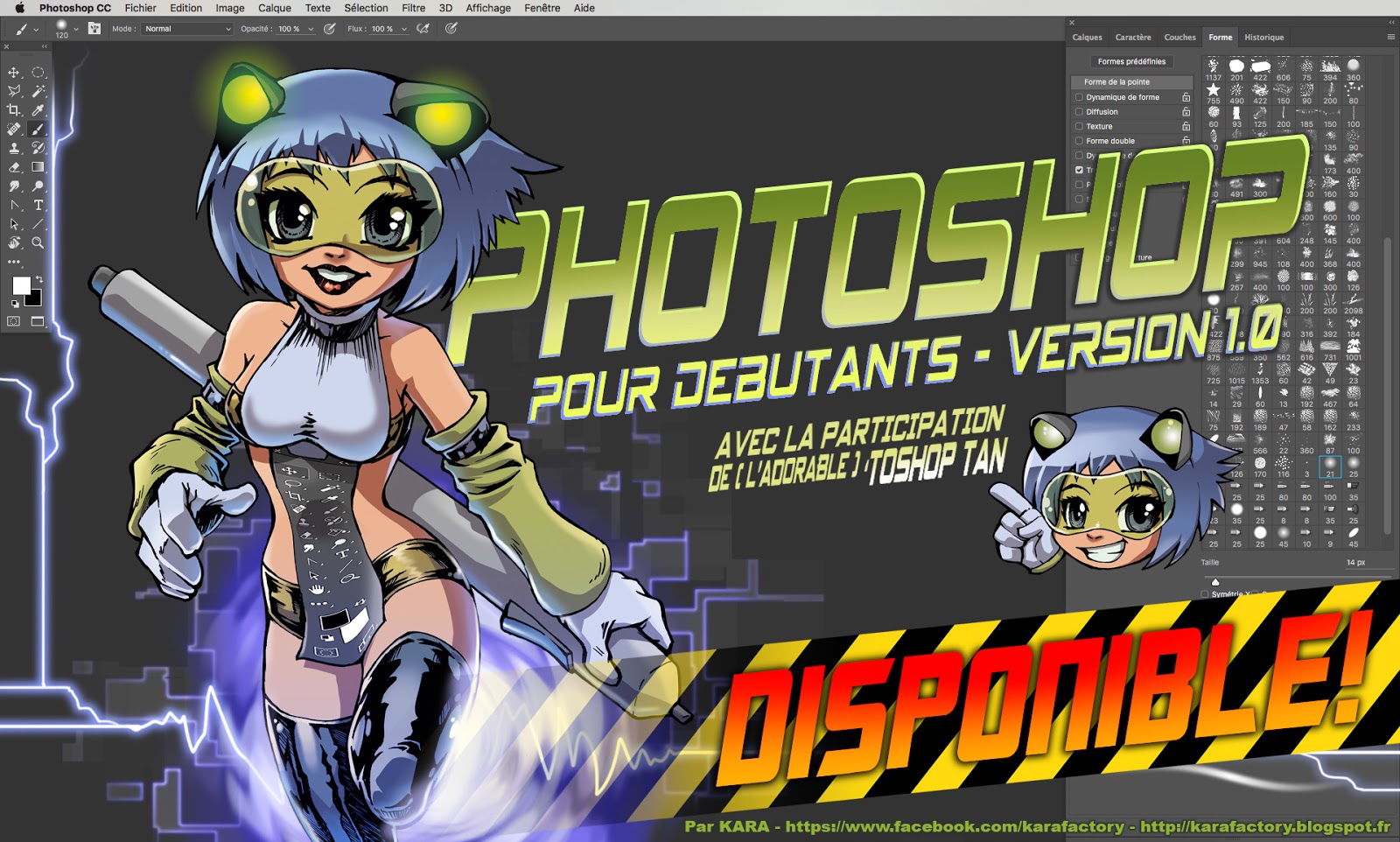Select the Gradient tool

tap(38, 167)
